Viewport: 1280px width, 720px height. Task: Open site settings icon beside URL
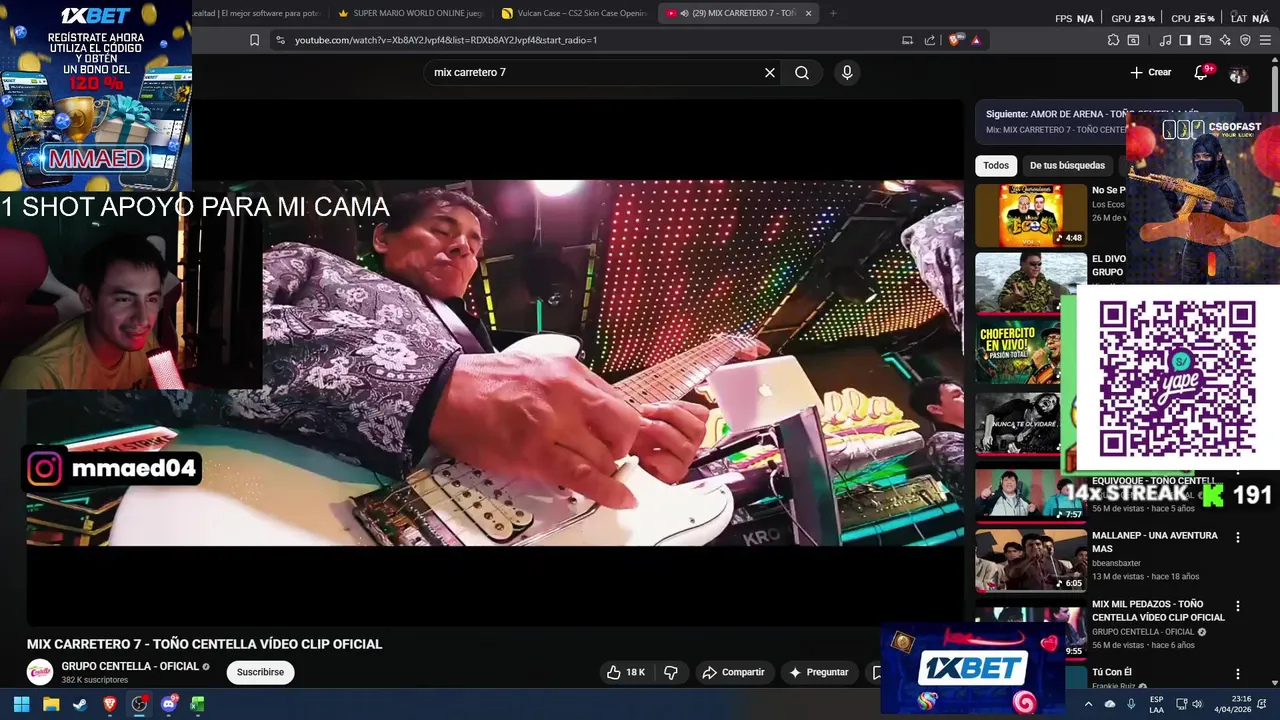[x=280, y=40]
